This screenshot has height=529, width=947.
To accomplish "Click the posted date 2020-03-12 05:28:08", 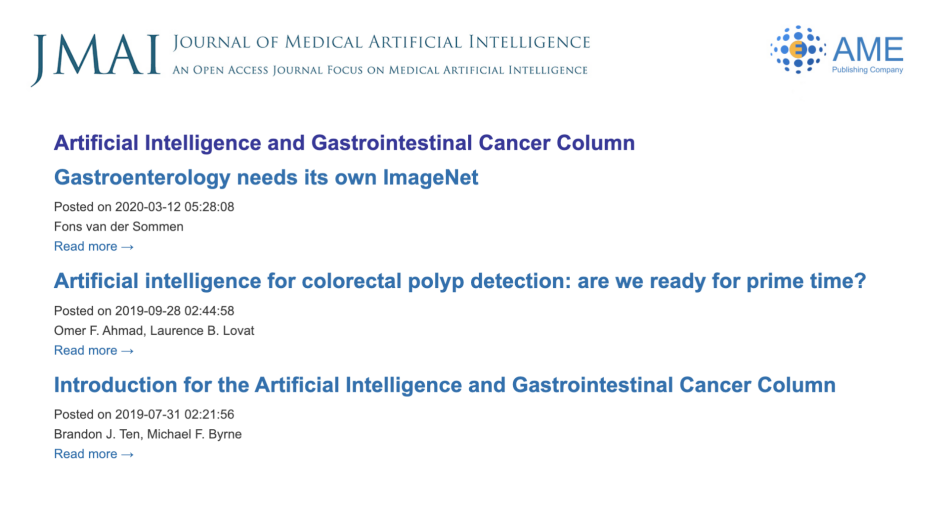I will [x=175, y=207].
